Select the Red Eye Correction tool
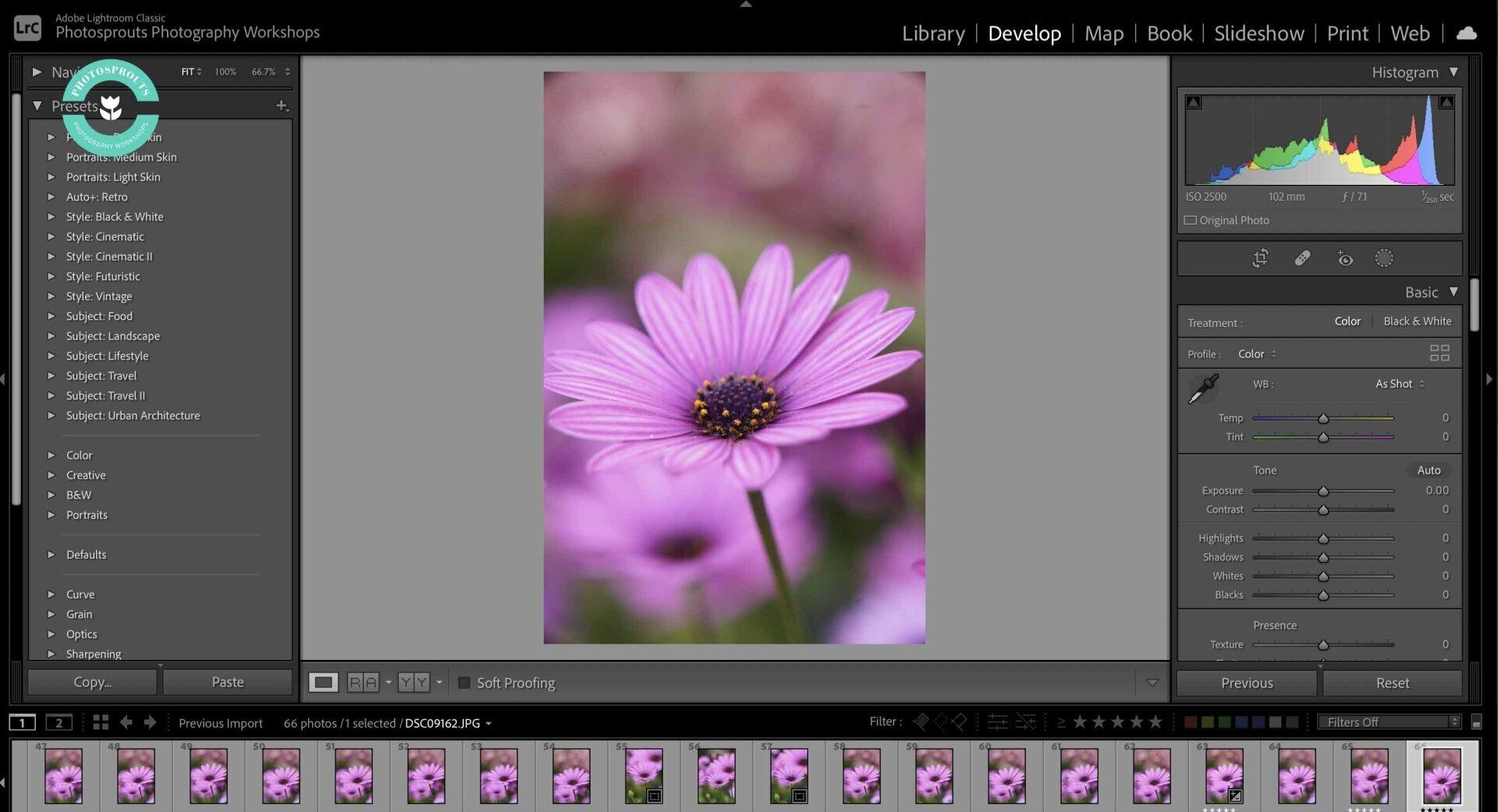This screenshot has width=1498, height=812. [x=1344, y=258]
